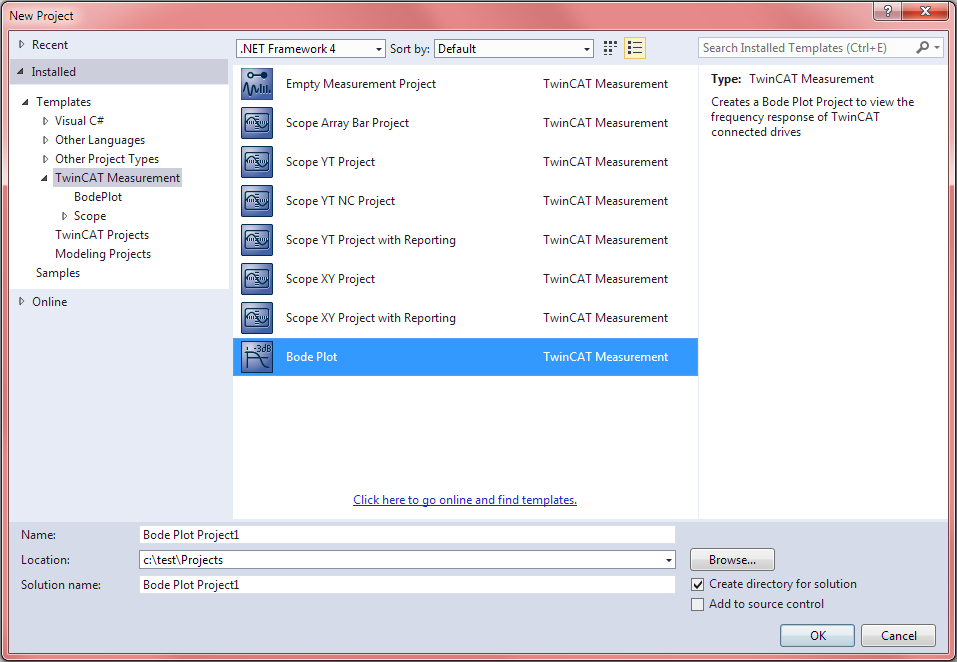This screenshot has width=957, height=662.
Task: Expand the Other Languages node arrow
Action: click(45, 140)
